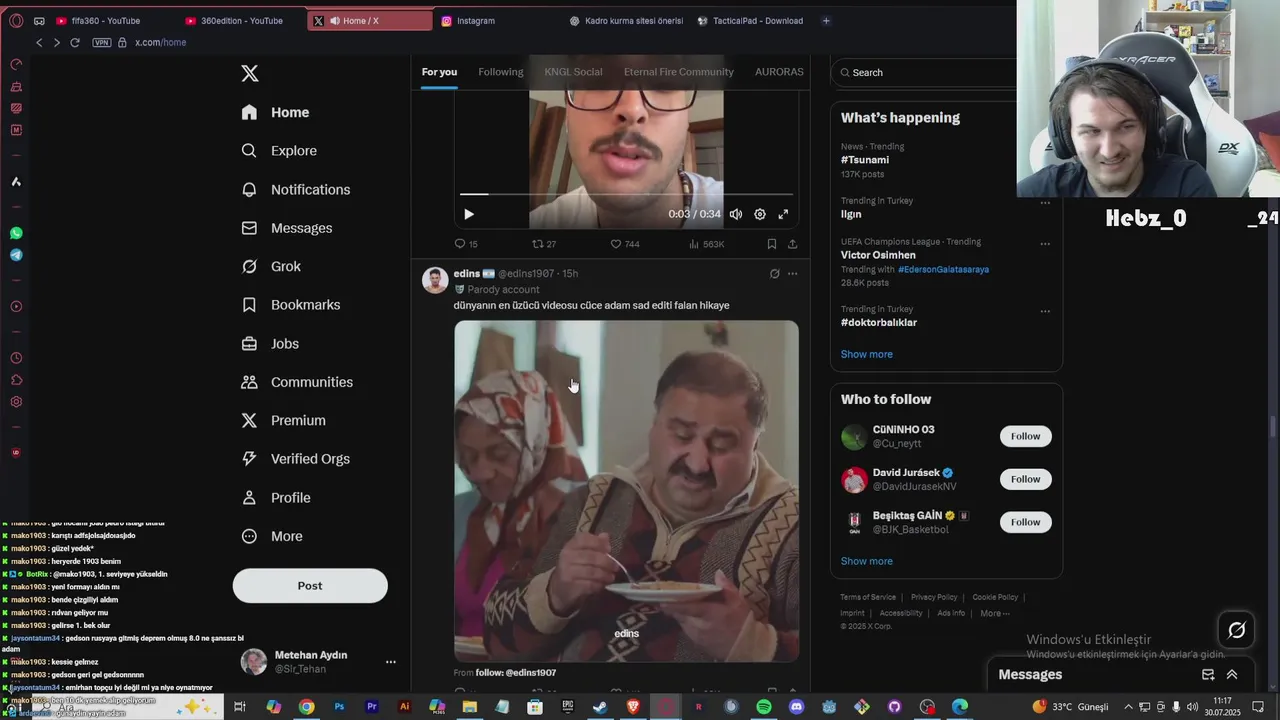Open Grok icon on the edins post
1280x720 pixels.
click(x=774, y=273)
